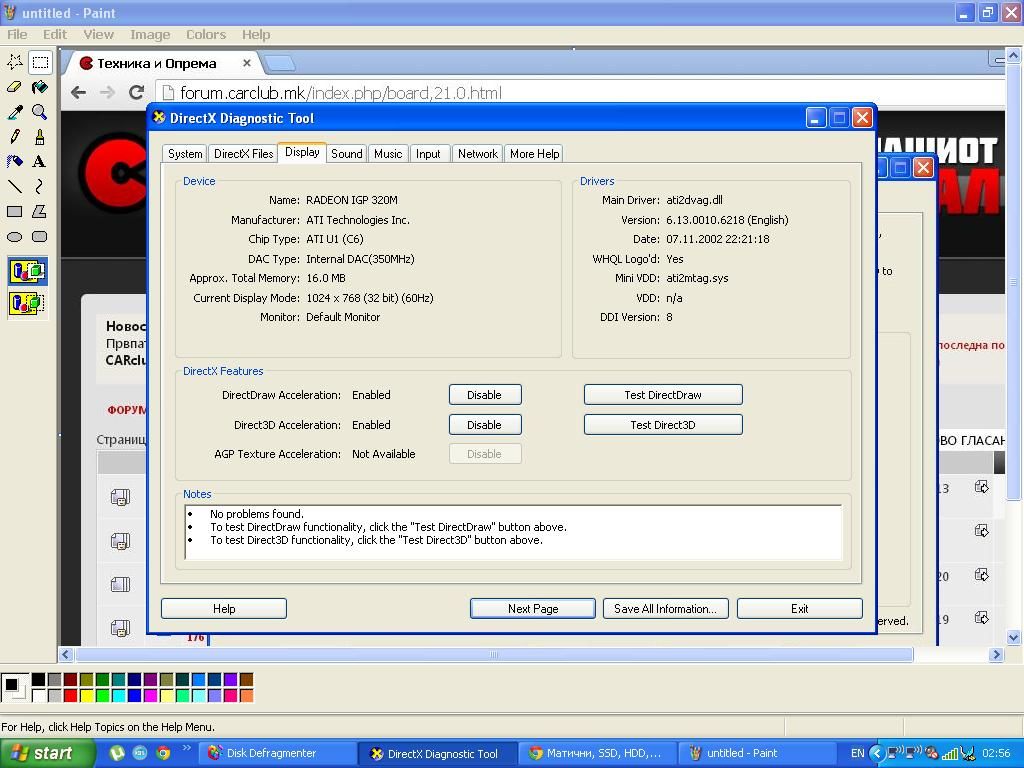Screen dimensions: 1024x768
Task: Select the Rounded Rectangle tool
Action: click(x=40, y=236)
